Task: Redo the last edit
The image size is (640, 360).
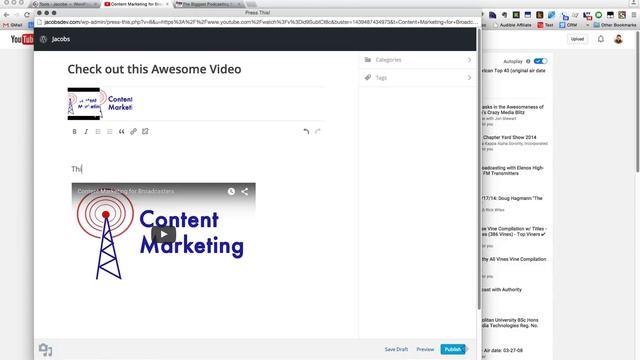Action: [x=318, y=131]
